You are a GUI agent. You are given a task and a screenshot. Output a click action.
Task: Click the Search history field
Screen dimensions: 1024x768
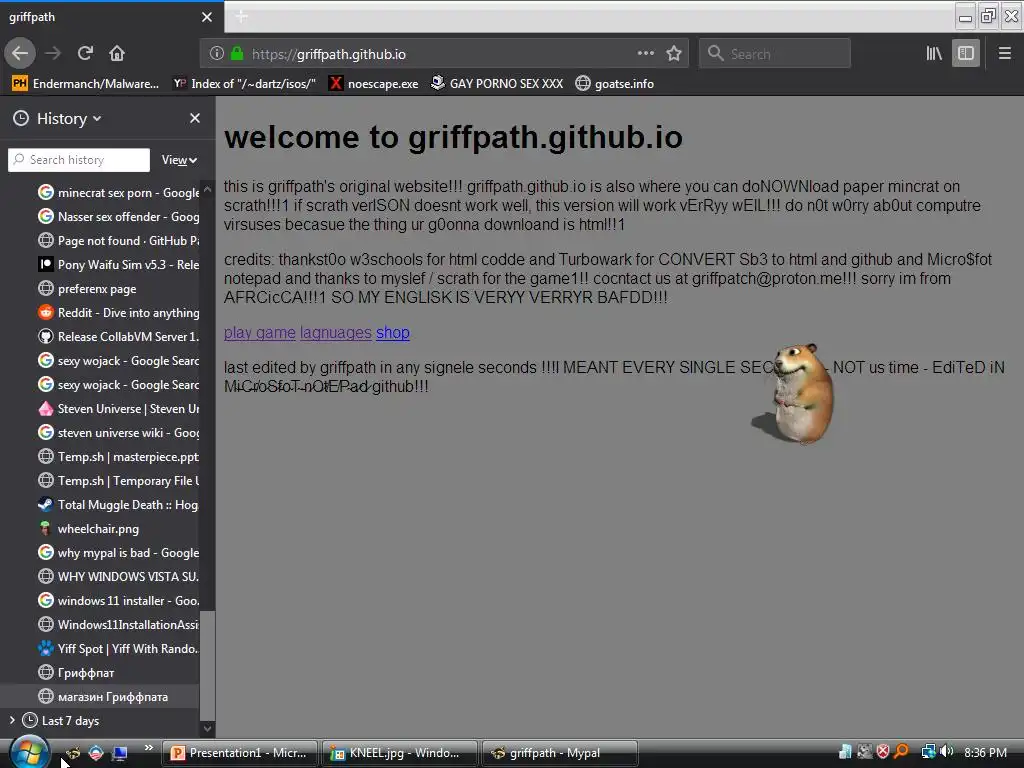[x=79, y=160]
